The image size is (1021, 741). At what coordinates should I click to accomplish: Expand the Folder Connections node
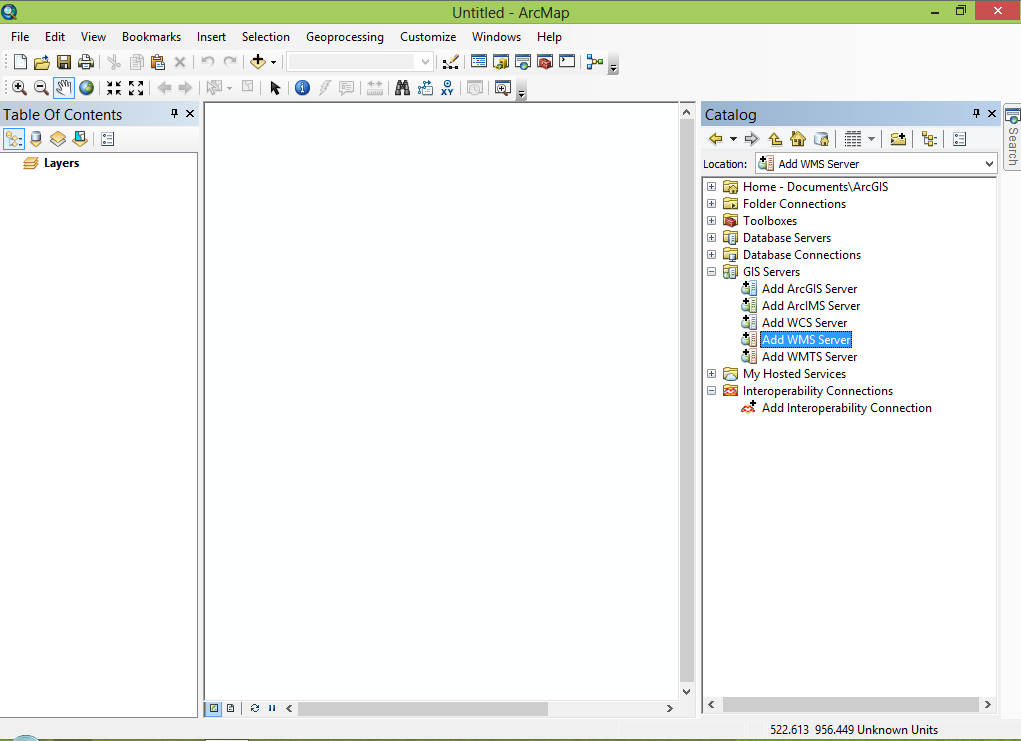[712, 204]
